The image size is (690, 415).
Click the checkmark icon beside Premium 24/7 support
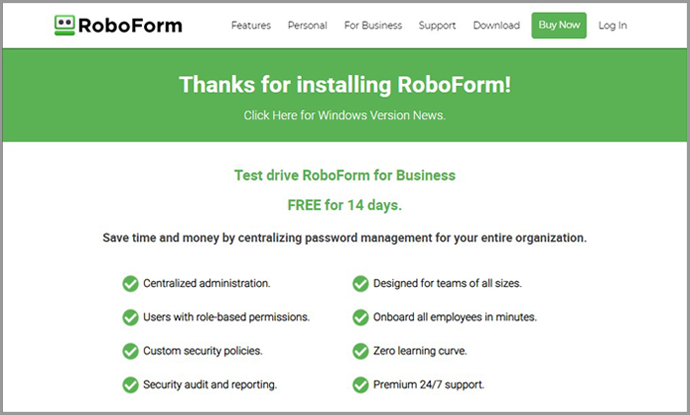(x=360, y=385)
